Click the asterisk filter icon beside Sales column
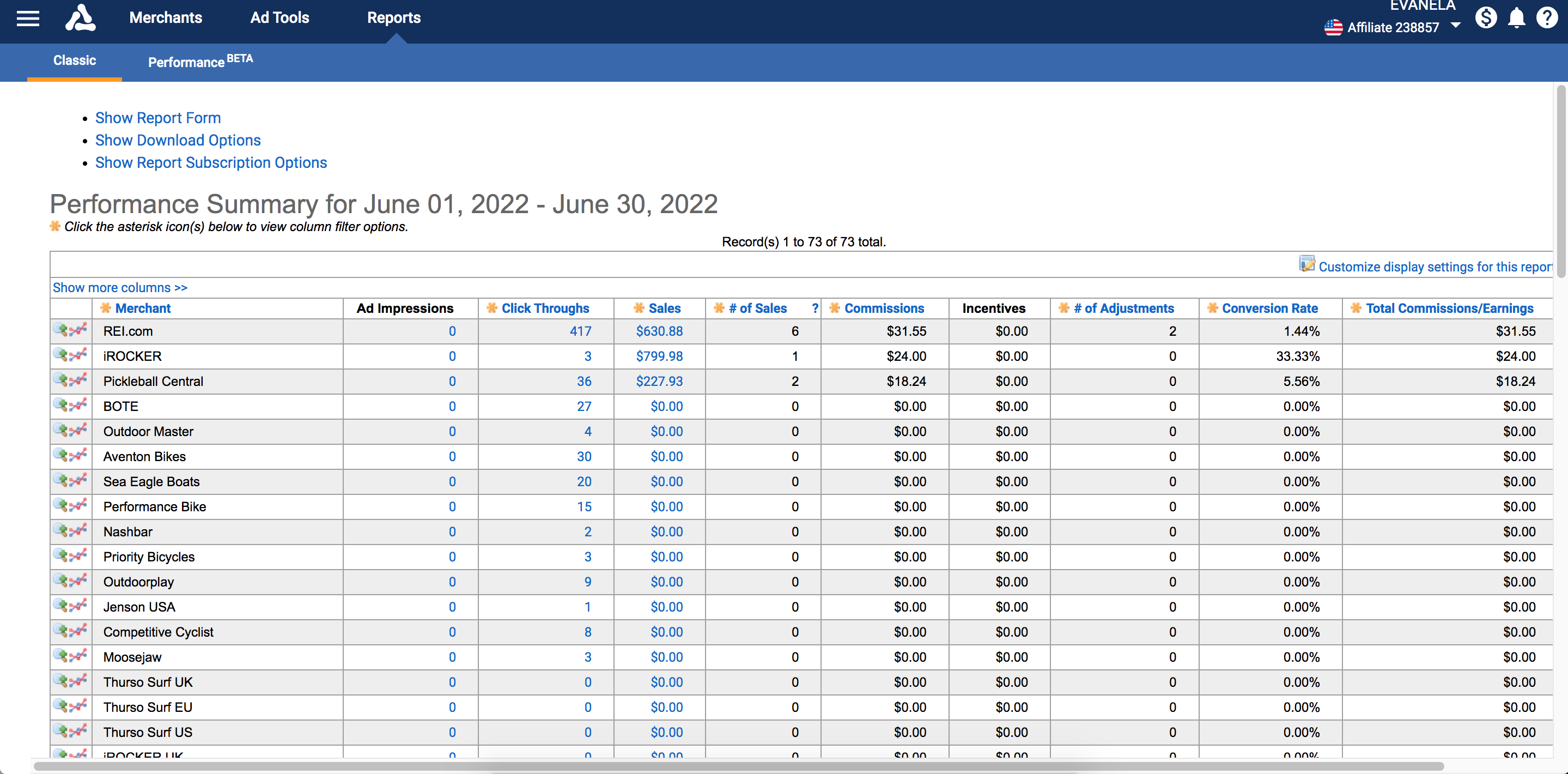Image resolution: width=1568 pixels, height=774 pixels. (639, 307)
